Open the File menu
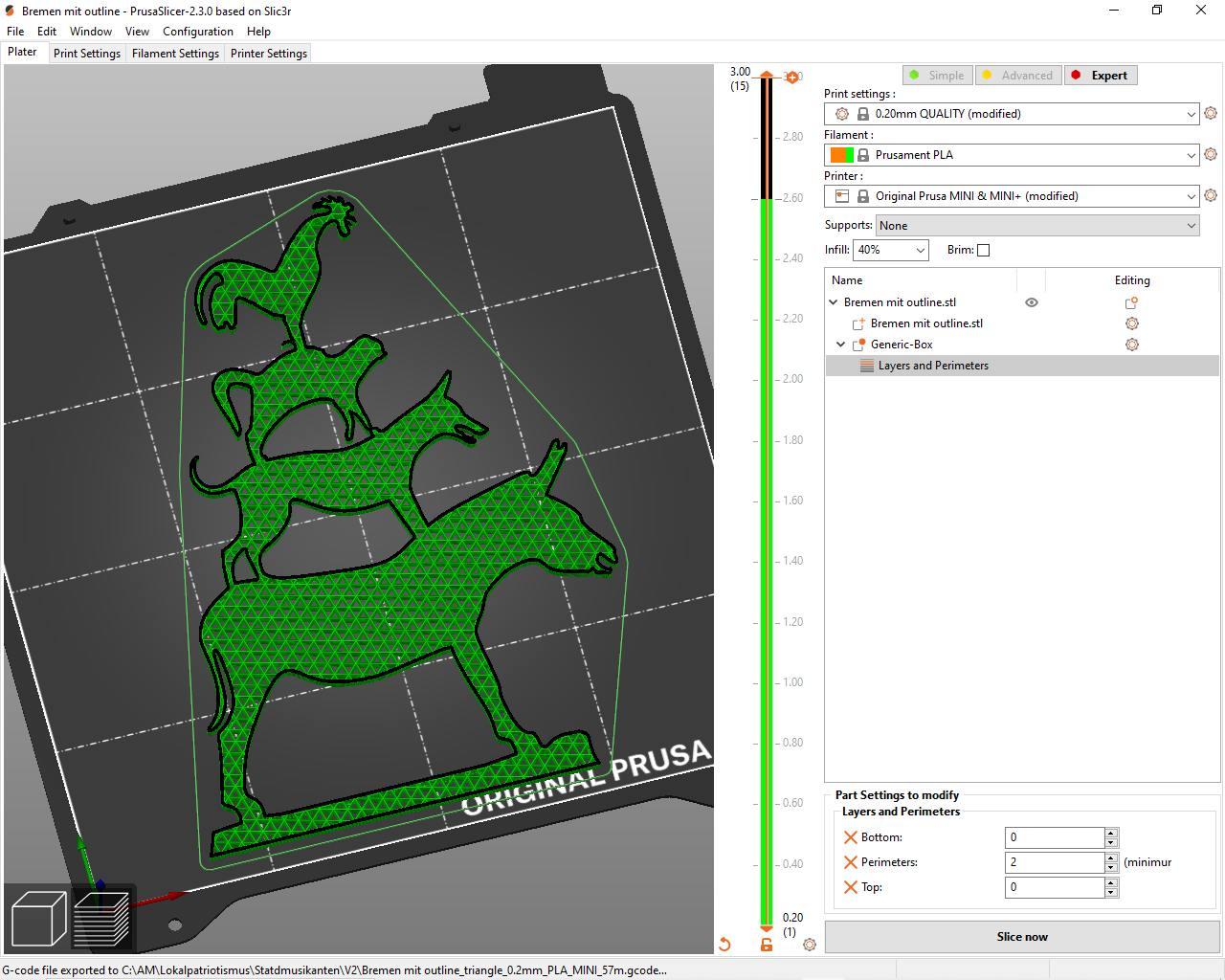 15,32
